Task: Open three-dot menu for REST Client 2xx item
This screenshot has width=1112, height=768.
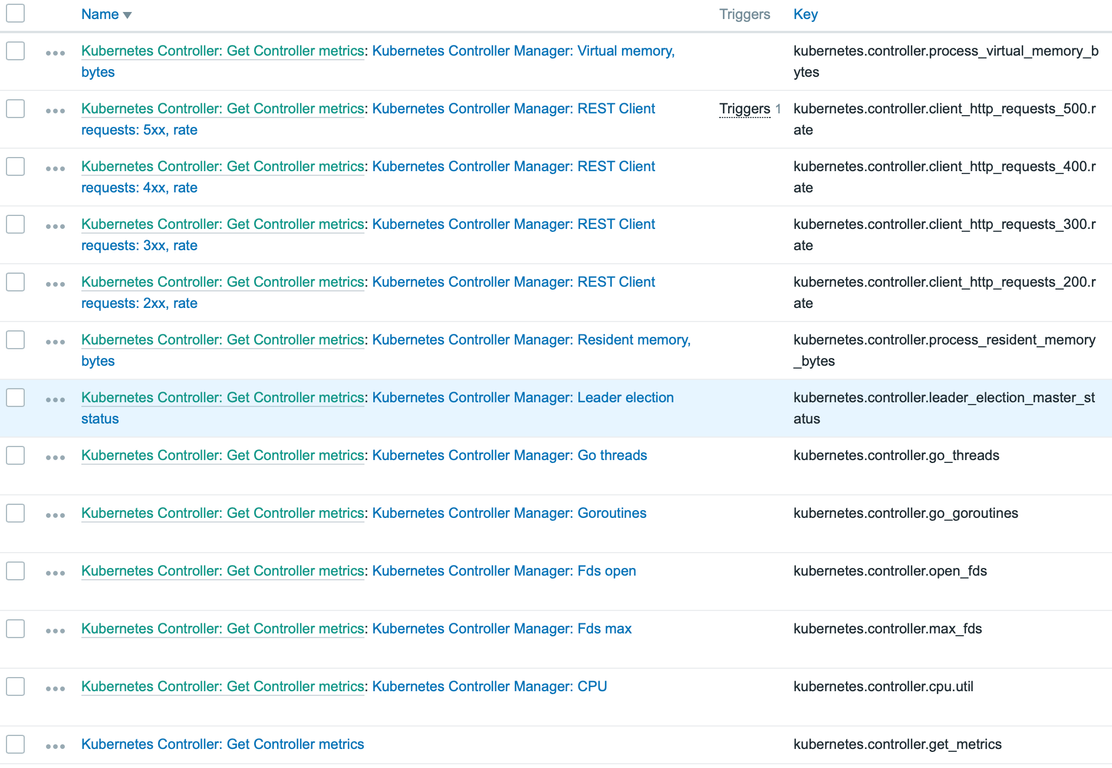Action: (x=55, y=284)
